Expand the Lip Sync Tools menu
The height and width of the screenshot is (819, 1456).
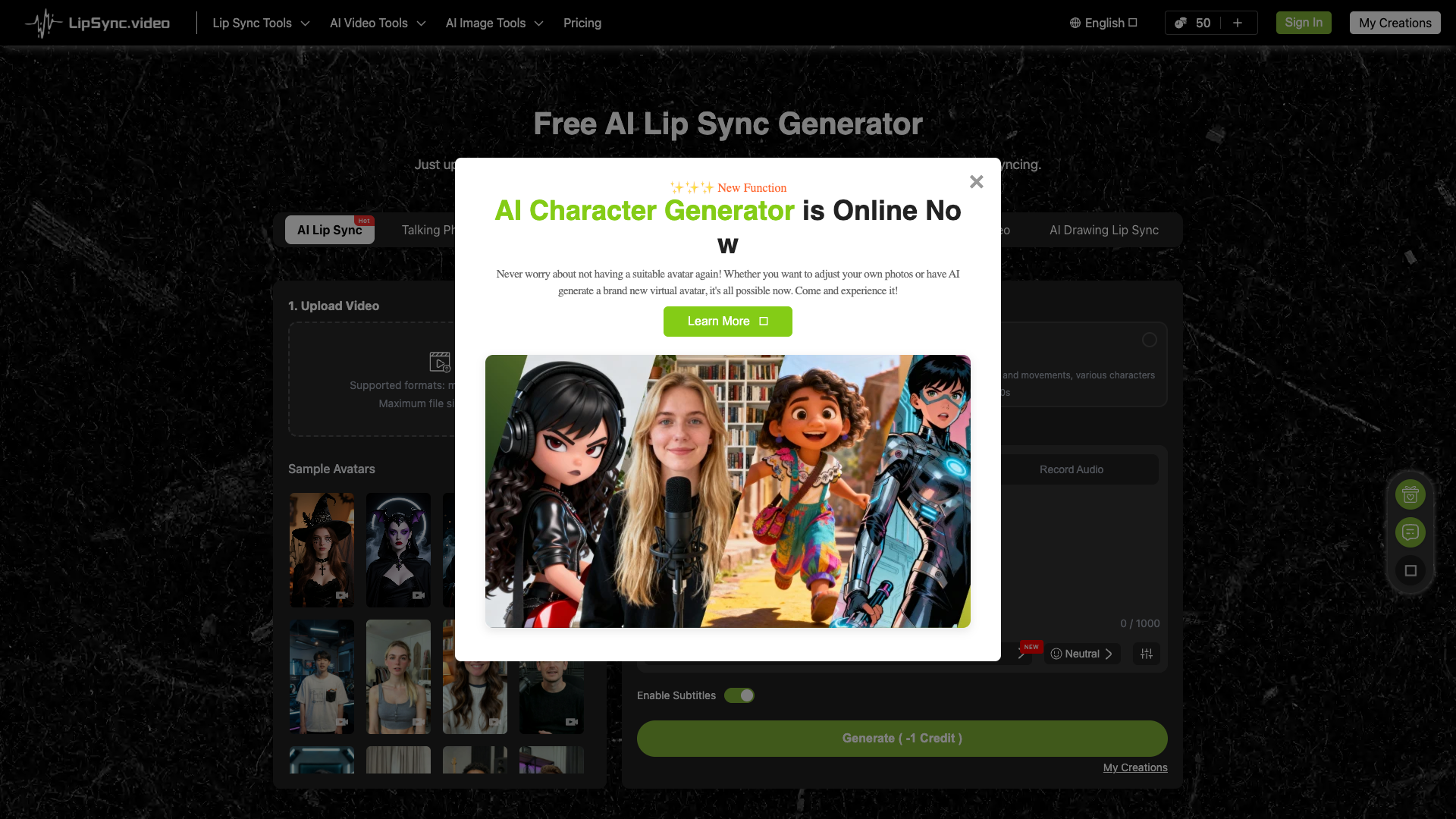click(261, 23)
